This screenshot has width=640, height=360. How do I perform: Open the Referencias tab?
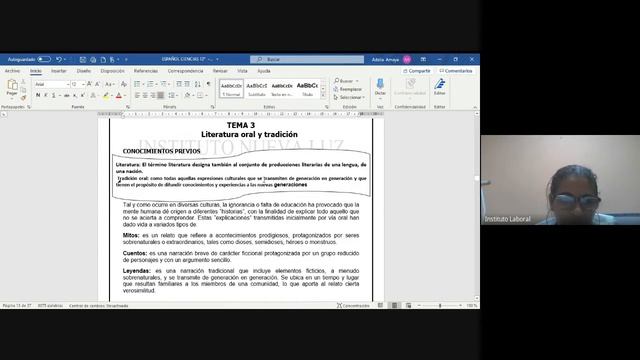coord(146,71)
